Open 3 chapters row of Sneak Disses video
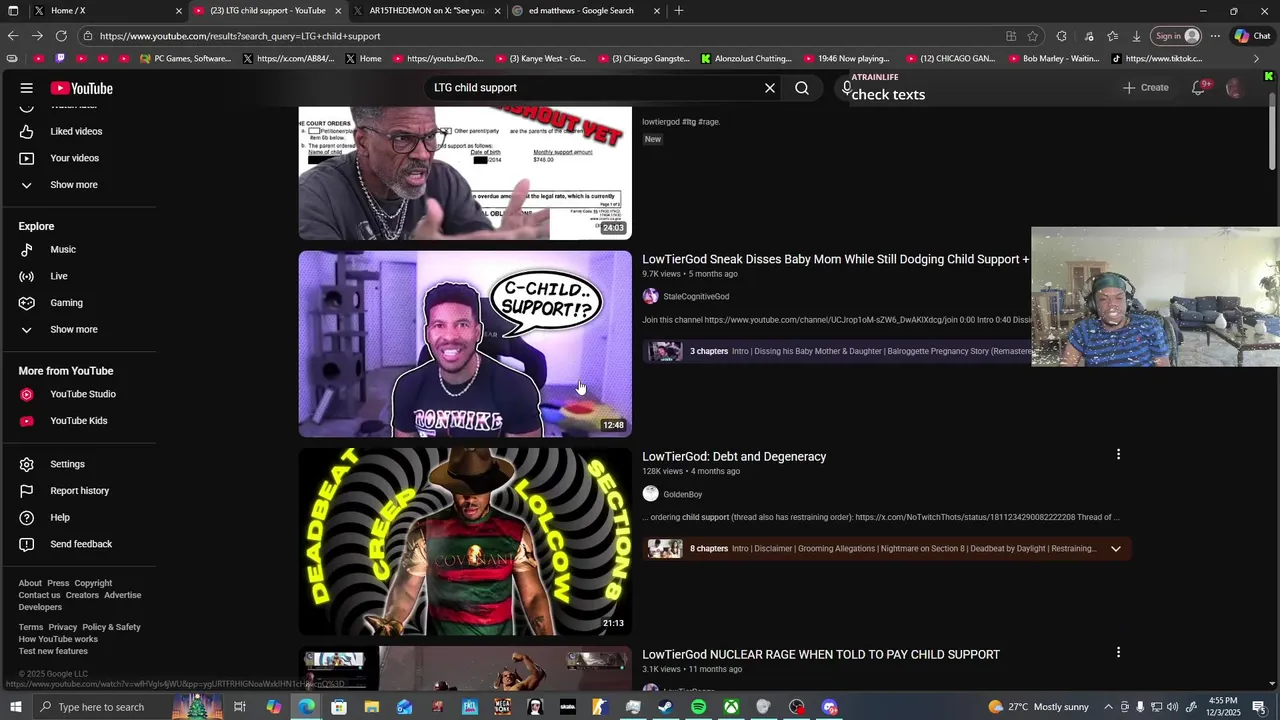 [838, 351]
